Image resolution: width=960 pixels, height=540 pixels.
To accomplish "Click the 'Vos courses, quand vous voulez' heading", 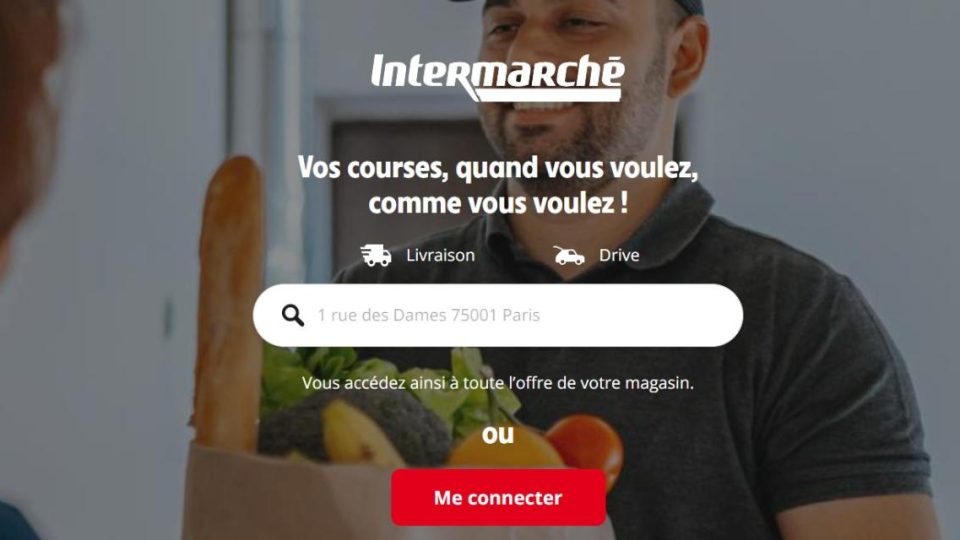I will (498, 168).
